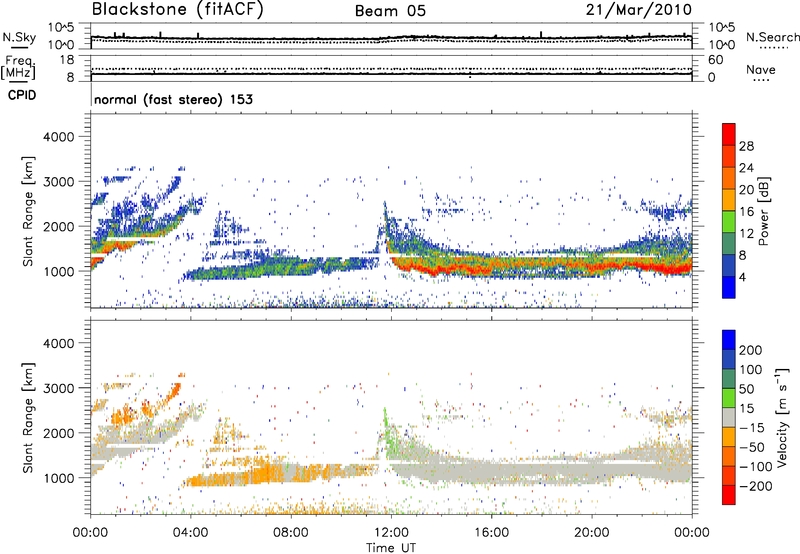Click orange velocity band near 07:00
The height and width of the screenshot is (554, 800).
tap(265, 474)
